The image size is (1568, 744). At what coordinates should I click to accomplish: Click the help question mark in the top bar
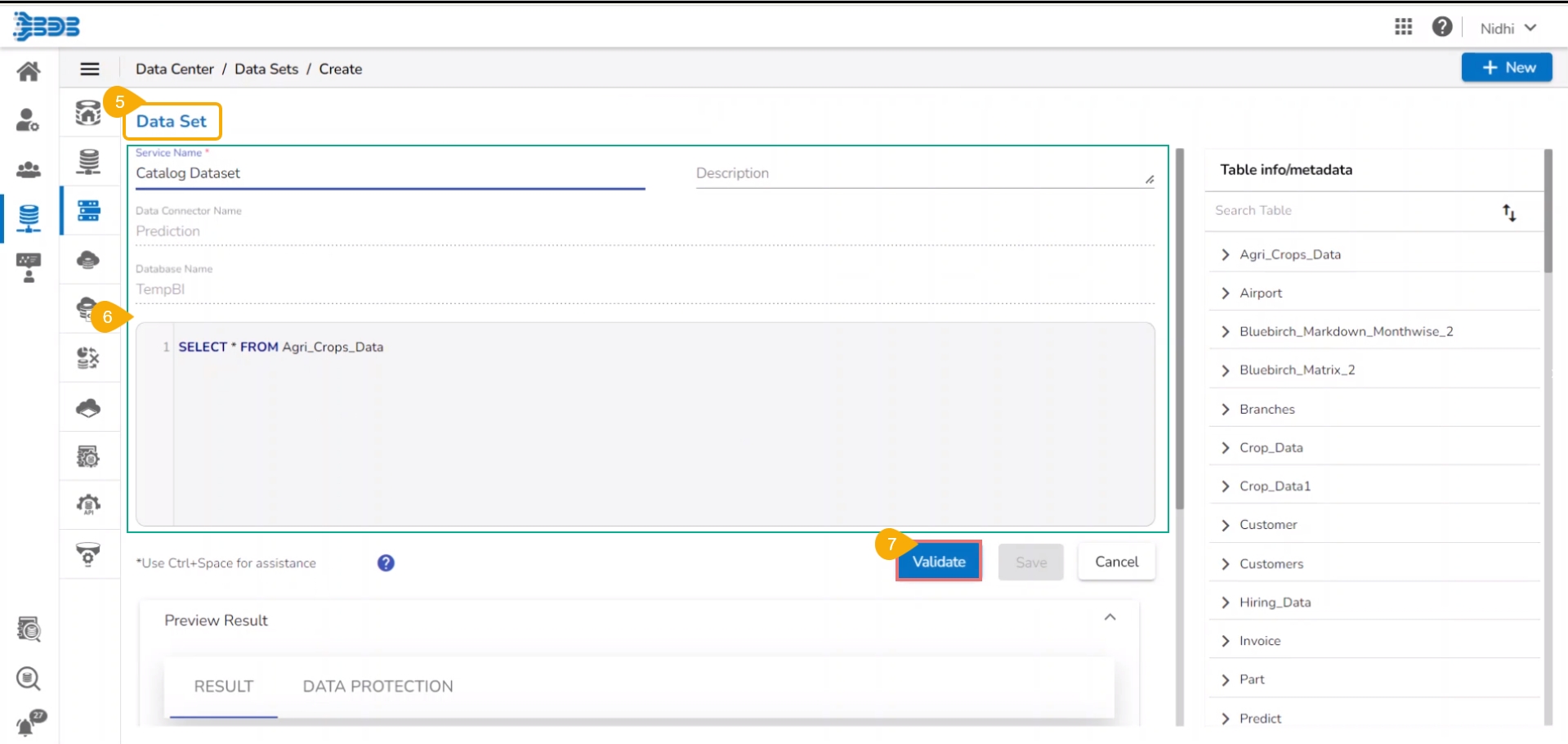pos(1442,27)
